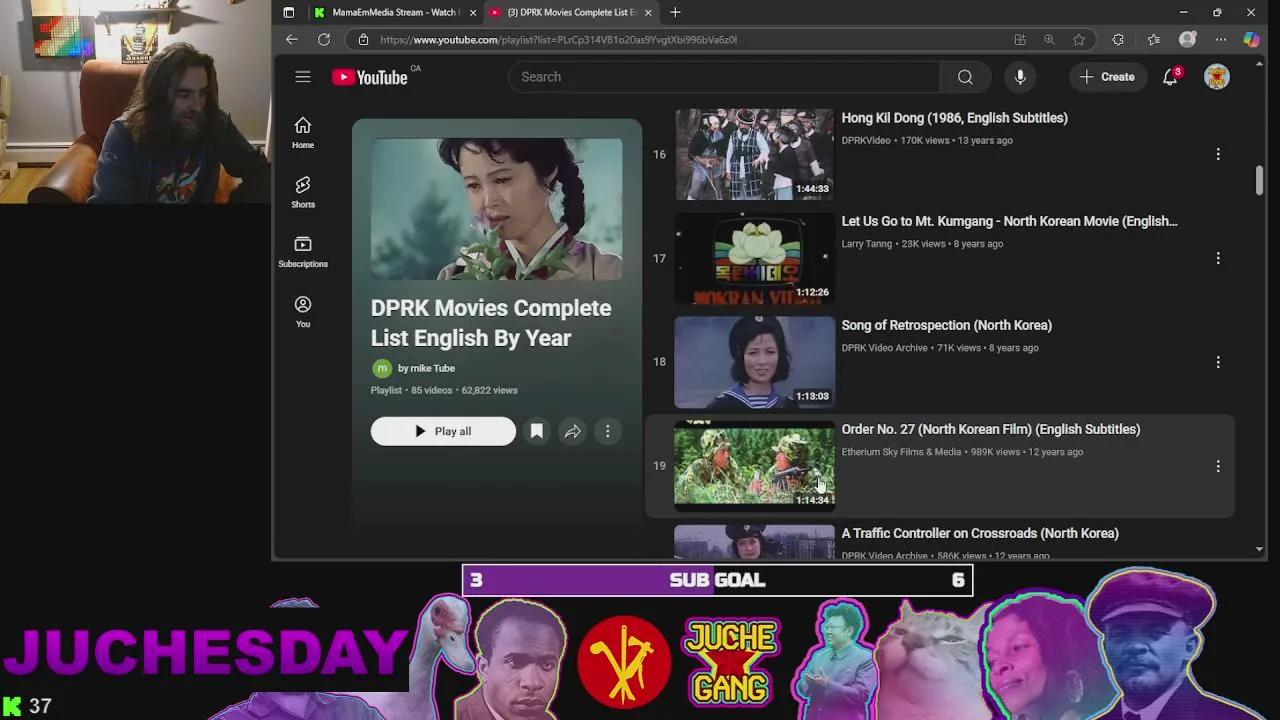Open the You section in sidebar
This screenshot has width=1280, height=720.
303,311
